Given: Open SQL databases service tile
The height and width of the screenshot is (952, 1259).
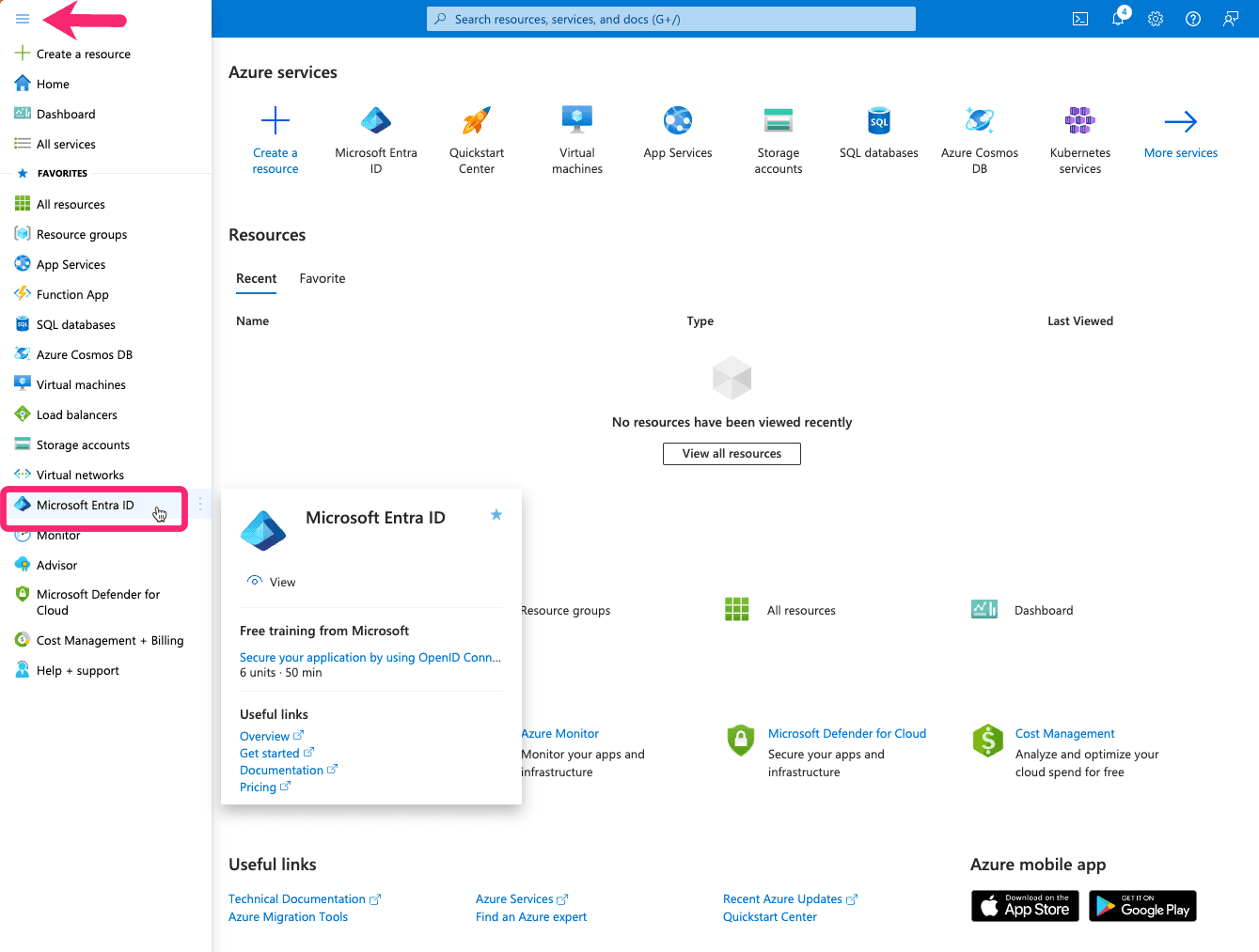Looking at the screenshot, I should [x=879, y=132].
